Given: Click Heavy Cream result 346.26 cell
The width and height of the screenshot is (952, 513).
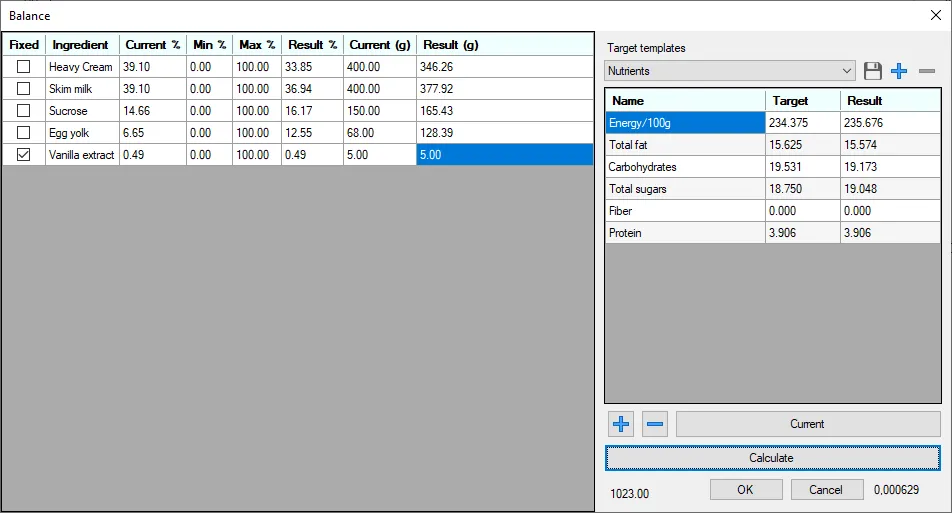Looking at the screenshot, I should pyautogui.click(x=505, y=67).
